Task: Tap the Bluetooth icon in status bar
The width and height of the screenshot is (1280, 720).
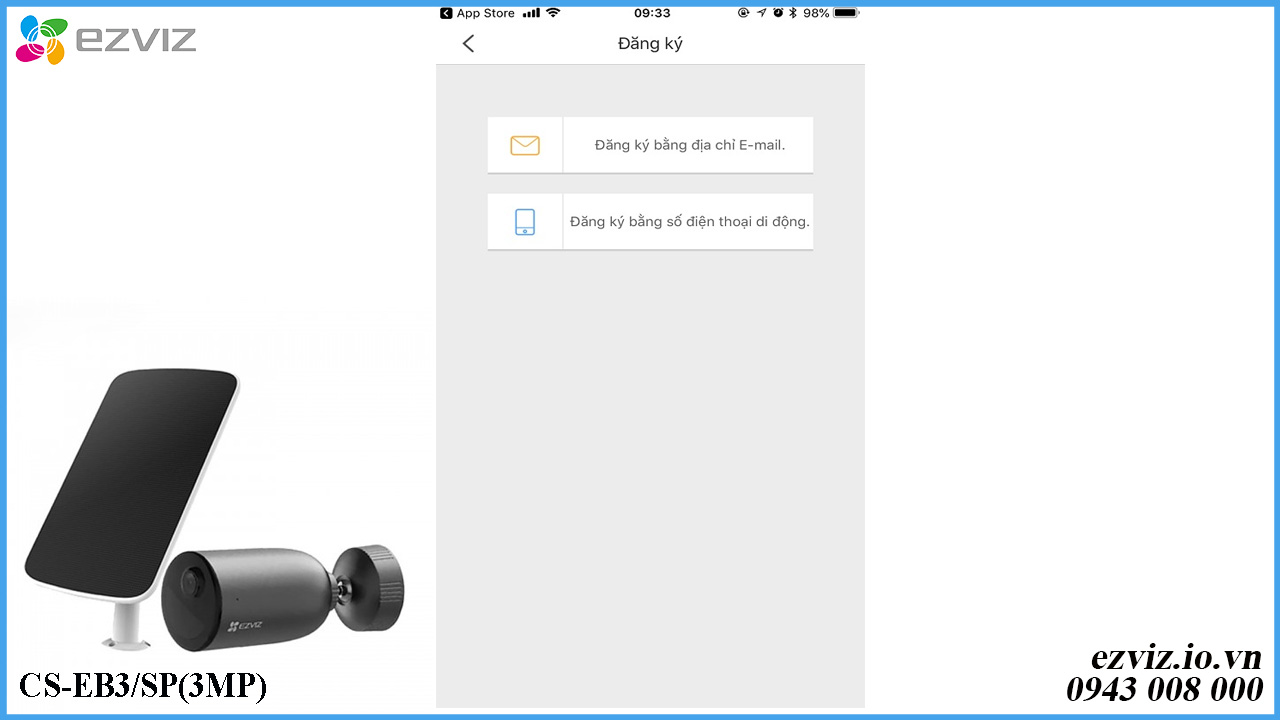Action: [793, 13]
